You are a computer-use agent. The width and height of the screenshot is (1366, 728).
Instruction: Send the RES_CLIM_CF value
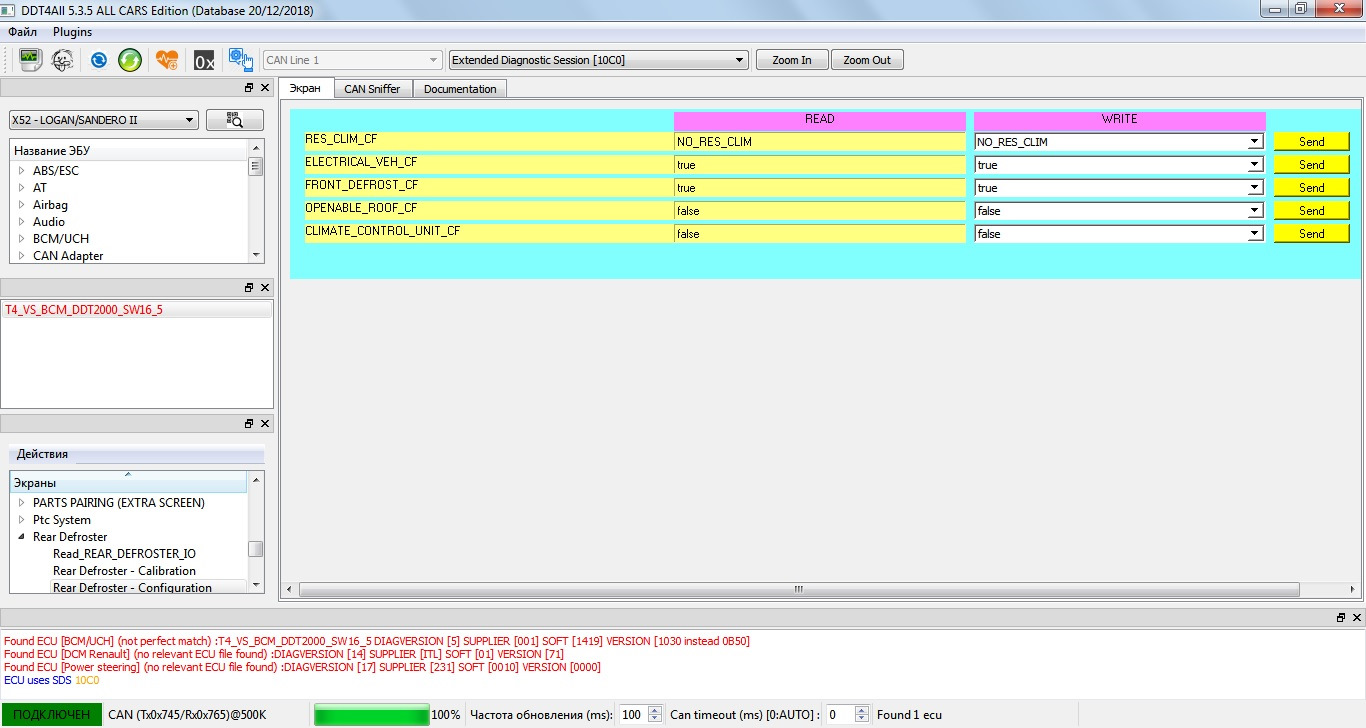click(1311, 142)
